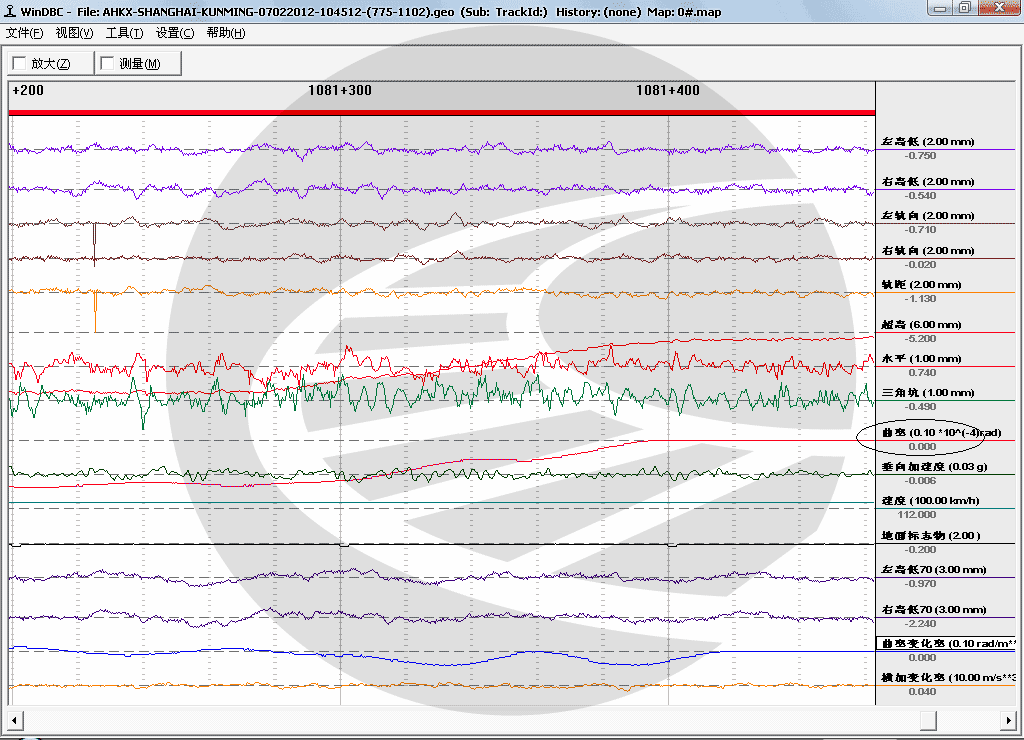Click the -0.750 value under 左高低
The image size is (1024, 740).
[920, 155]
